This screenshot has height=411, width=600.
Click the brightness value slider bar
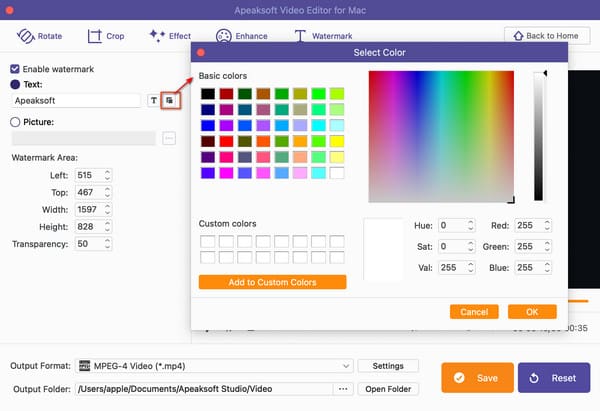pyautogui.click(x=538, y=136)
